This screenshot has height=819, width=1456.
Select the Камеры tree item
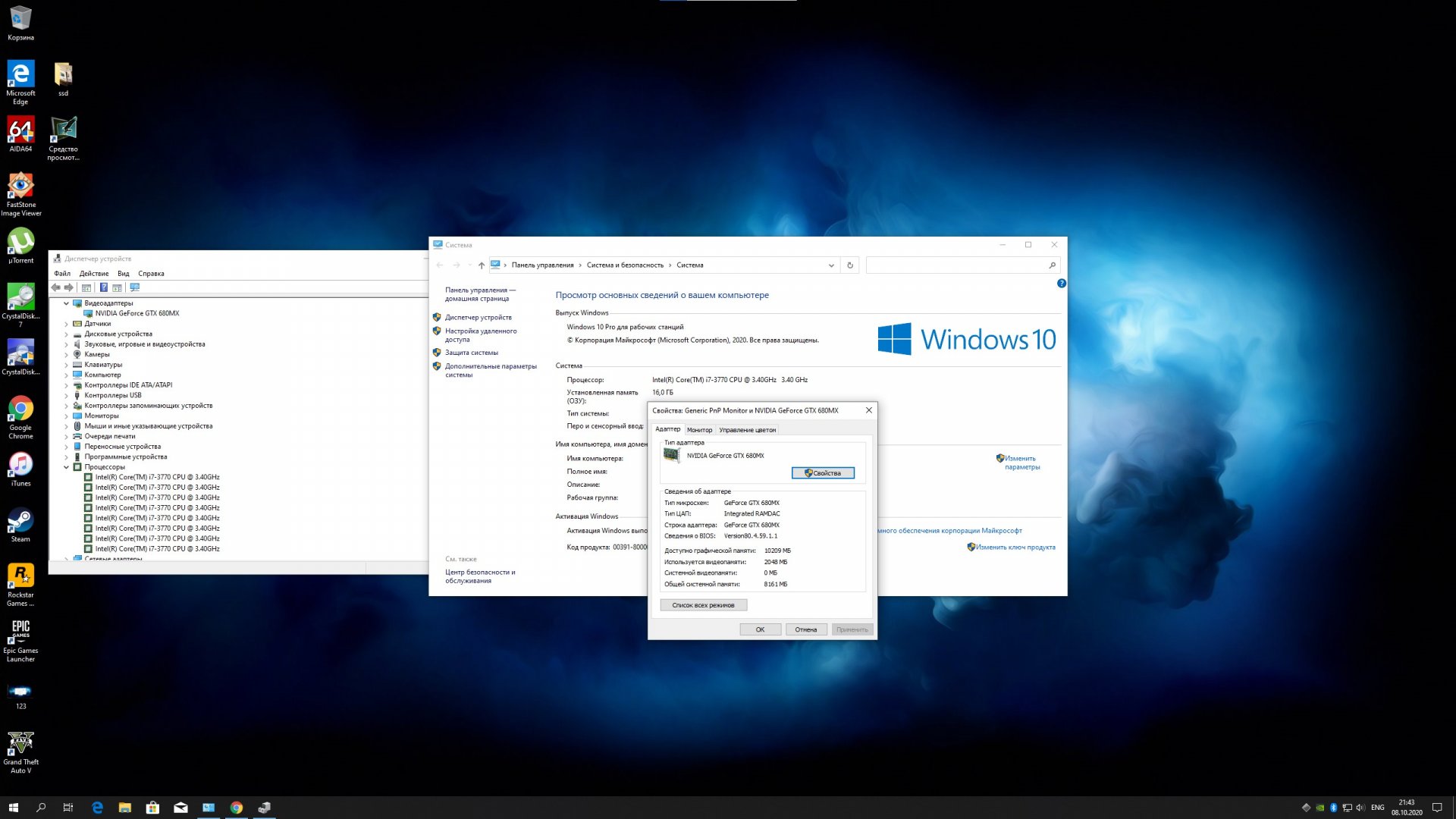(96, 355)
